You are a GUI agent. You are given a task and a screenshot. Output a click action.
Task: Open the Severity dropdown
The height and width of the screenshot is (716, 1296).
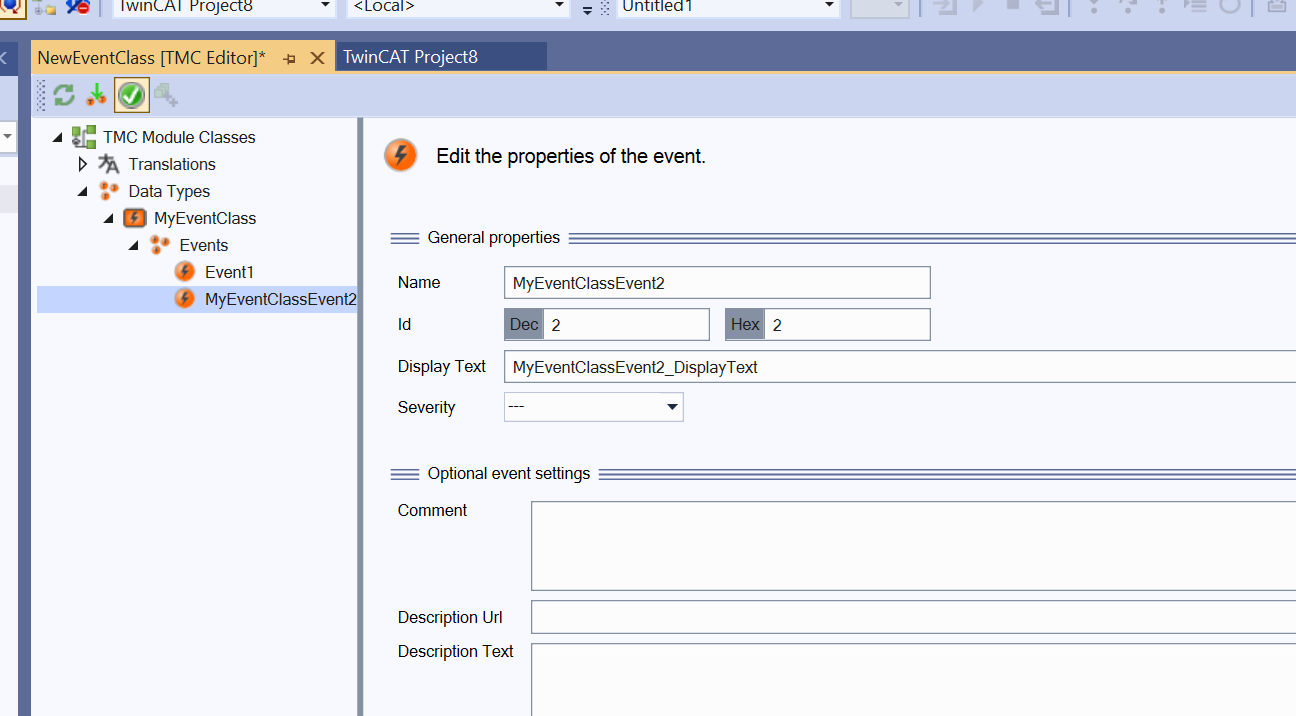point(594,407)
